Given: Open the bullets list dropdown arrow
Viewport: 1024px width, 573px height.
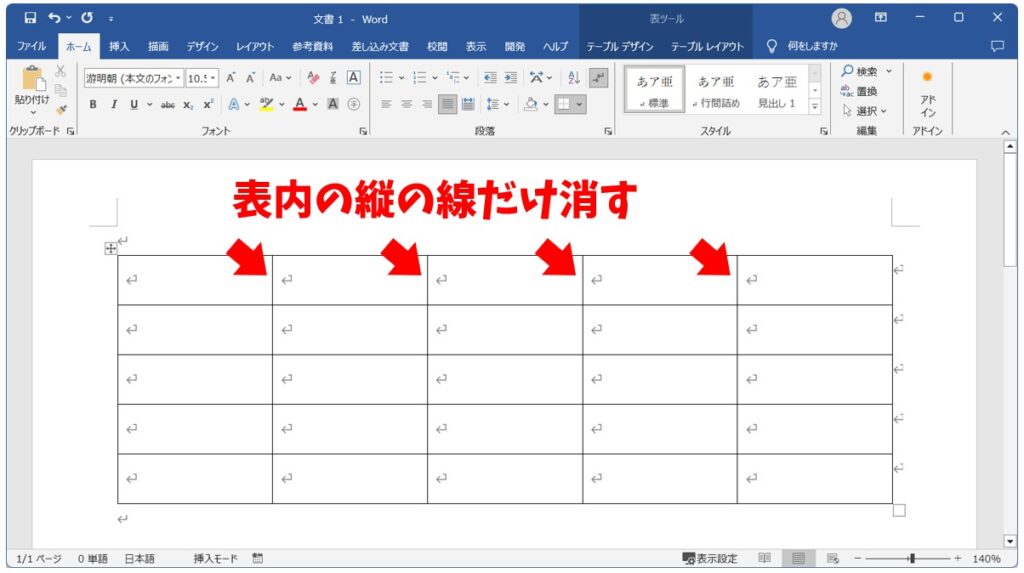Looking at the screenshot, I should click(x=401, y=78).
